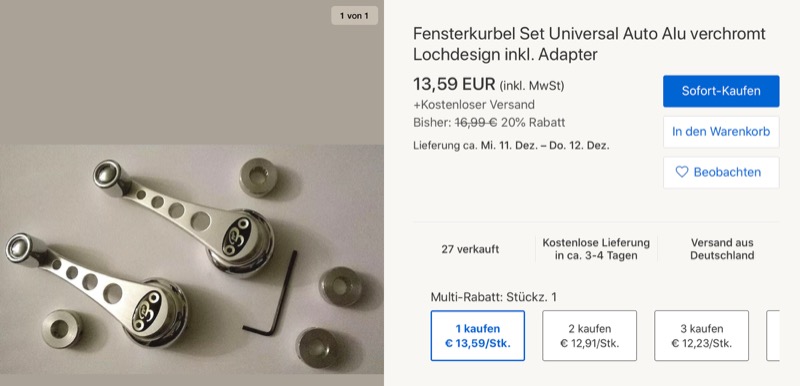Add item via In den Warenkorb
This screenshot has width=800, height=386.
click(721, 132)
